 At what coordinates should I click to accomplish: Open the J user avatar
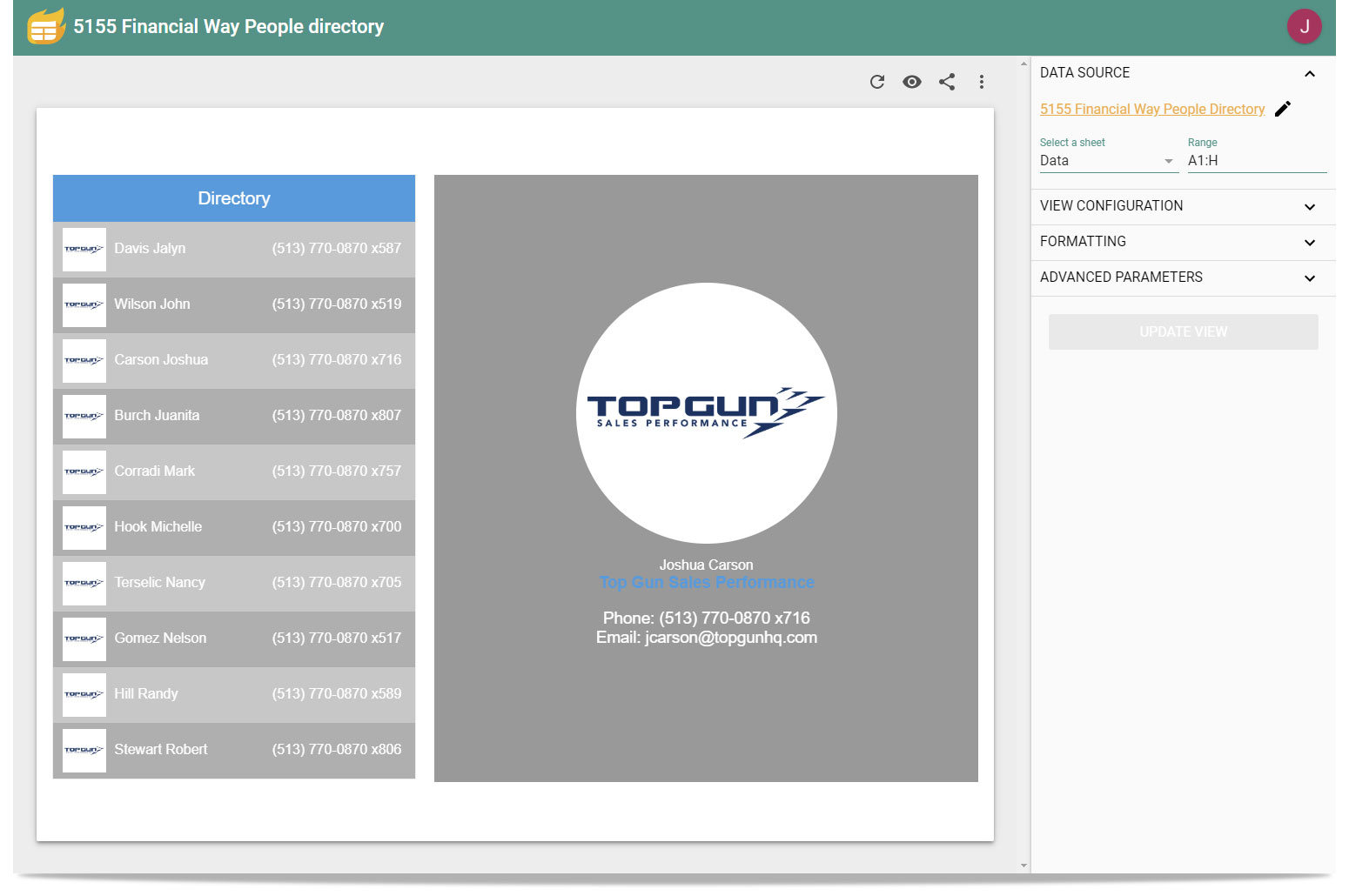point(1304,26)
